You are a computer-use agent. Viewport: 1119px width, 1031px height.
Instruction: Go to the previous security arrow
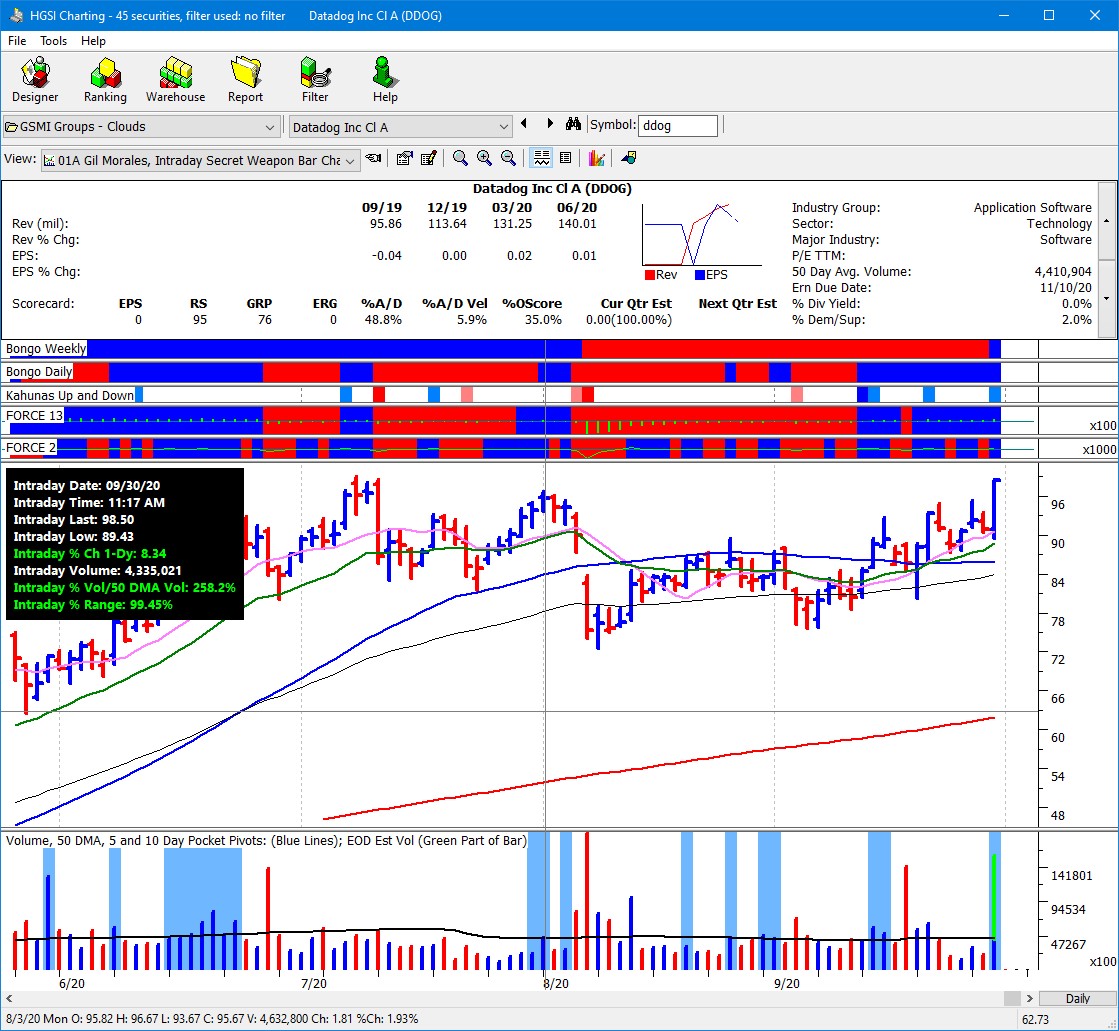tap(525, 123)
